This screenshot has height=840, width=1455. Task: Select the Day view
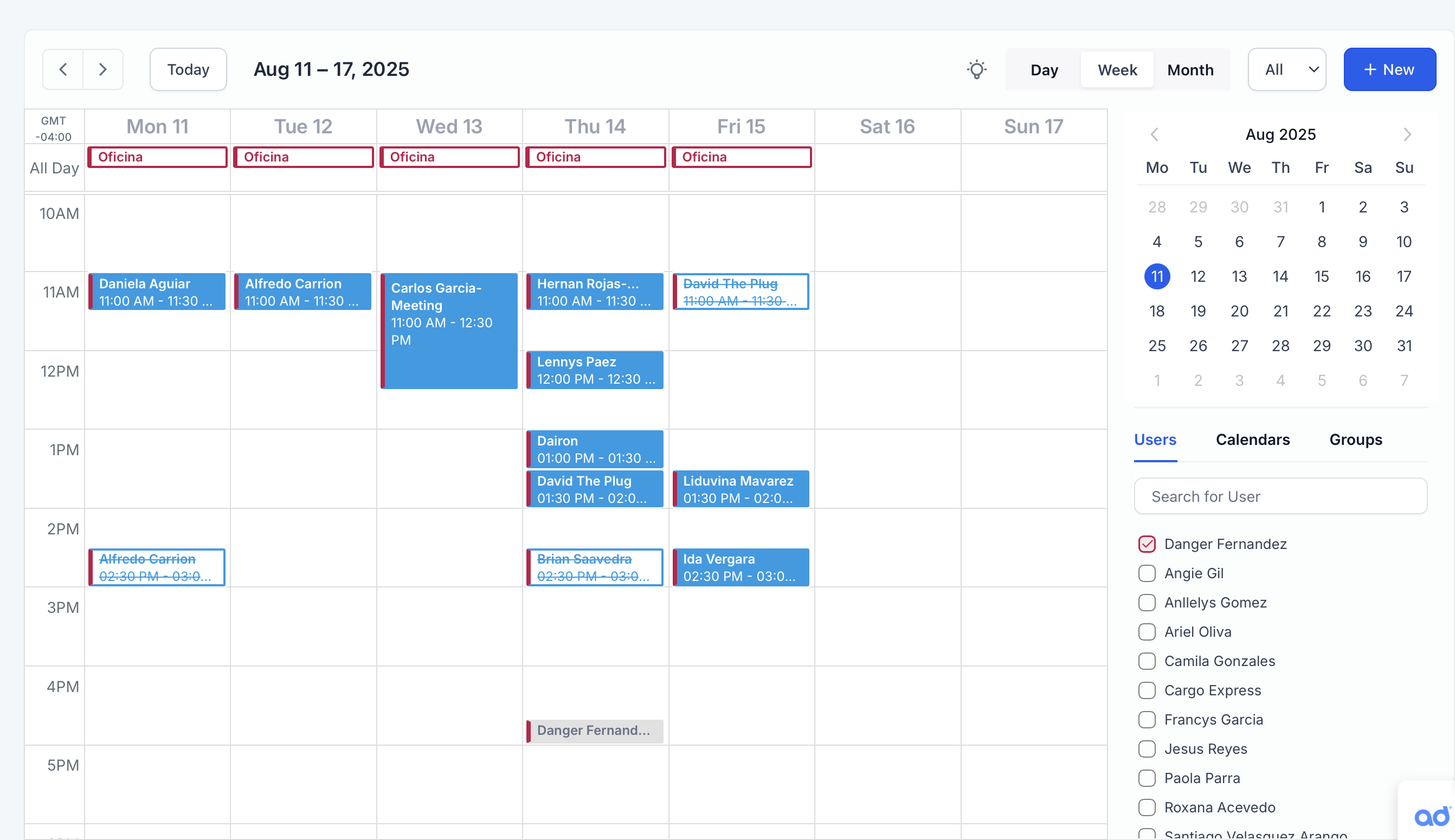pos(1044,70)
